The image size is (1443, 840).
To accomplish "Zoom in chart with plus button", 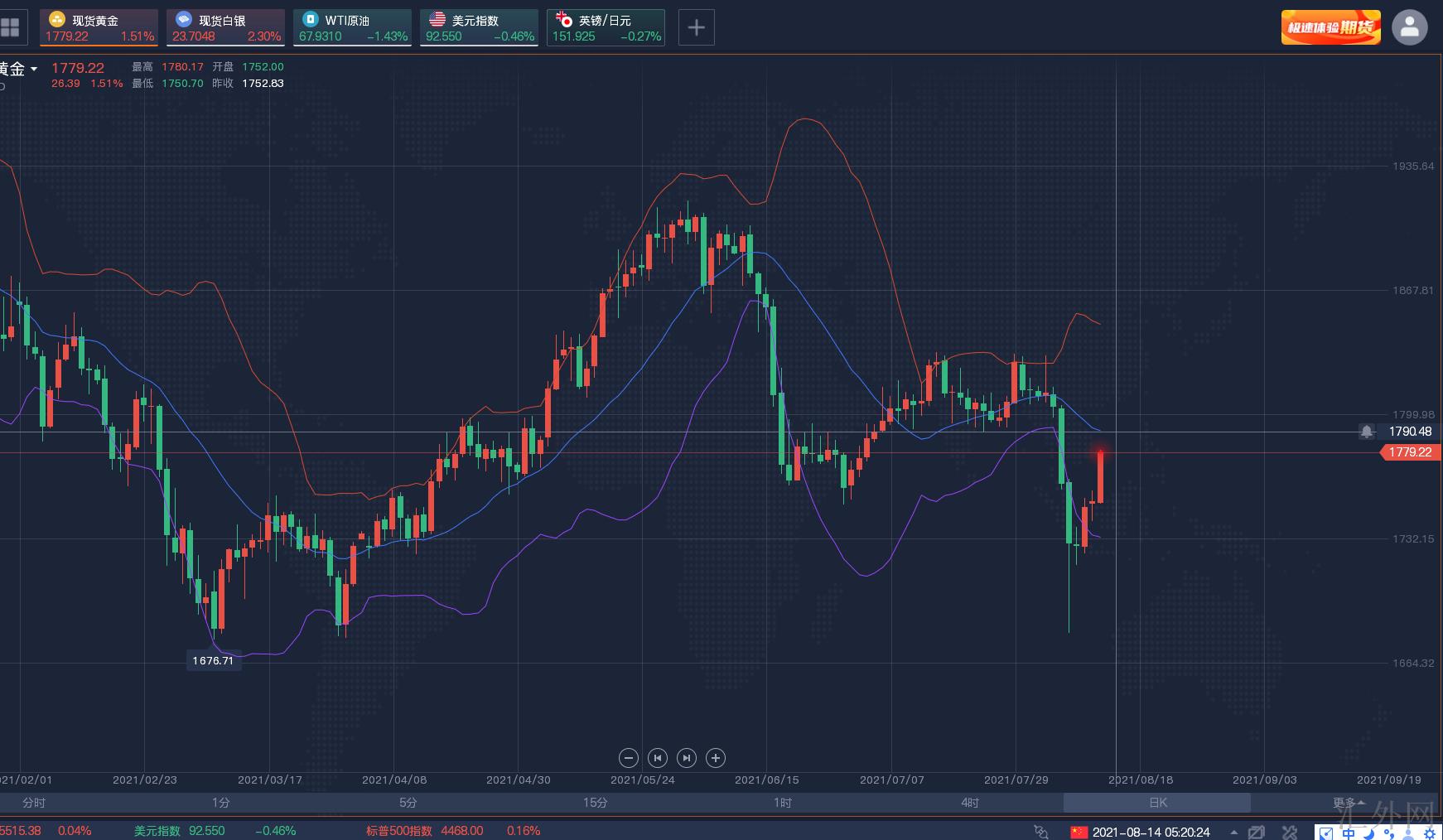I will (716, 758).
